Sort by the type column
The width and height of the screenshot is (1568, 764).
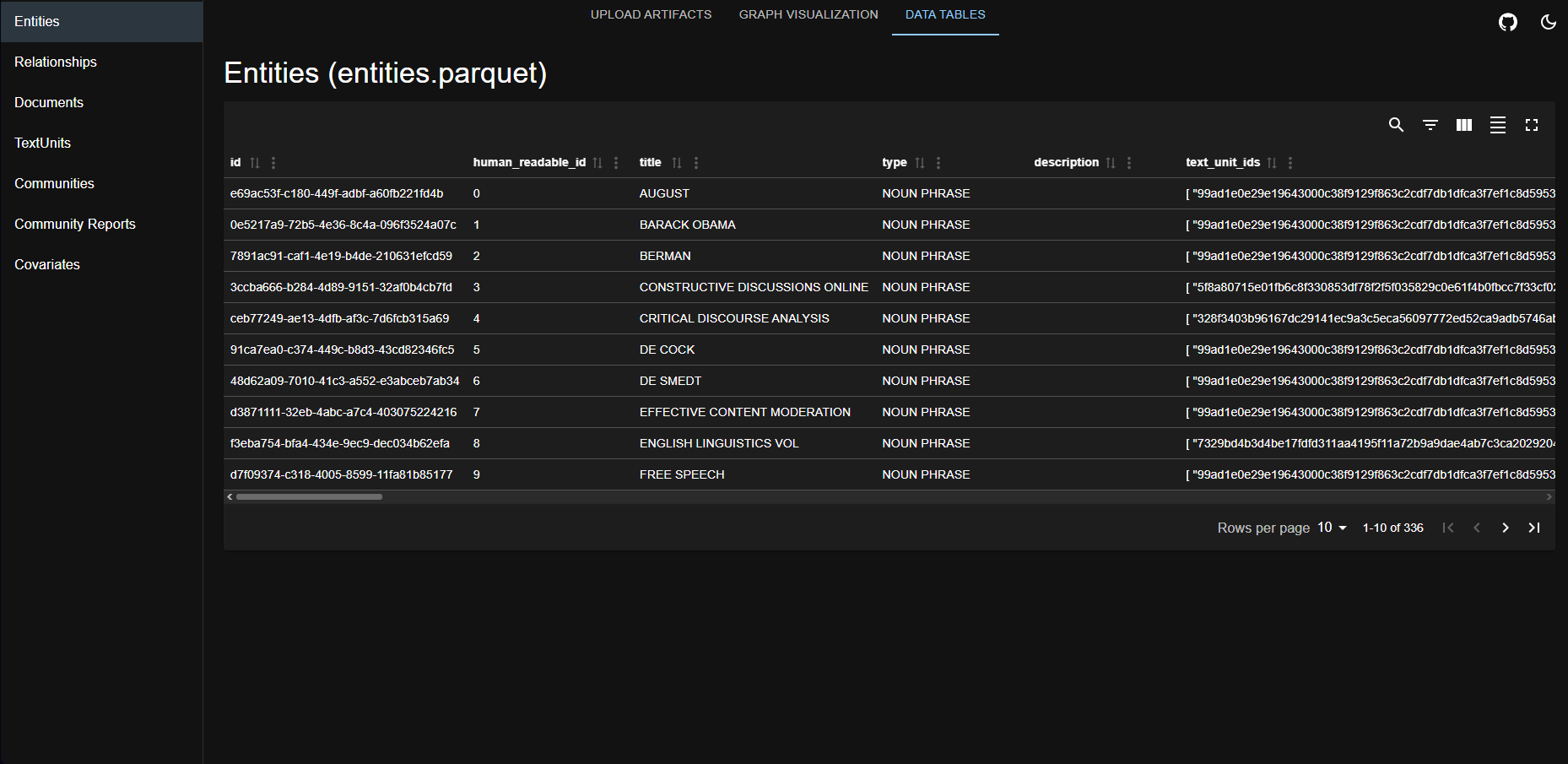point(919,163)
